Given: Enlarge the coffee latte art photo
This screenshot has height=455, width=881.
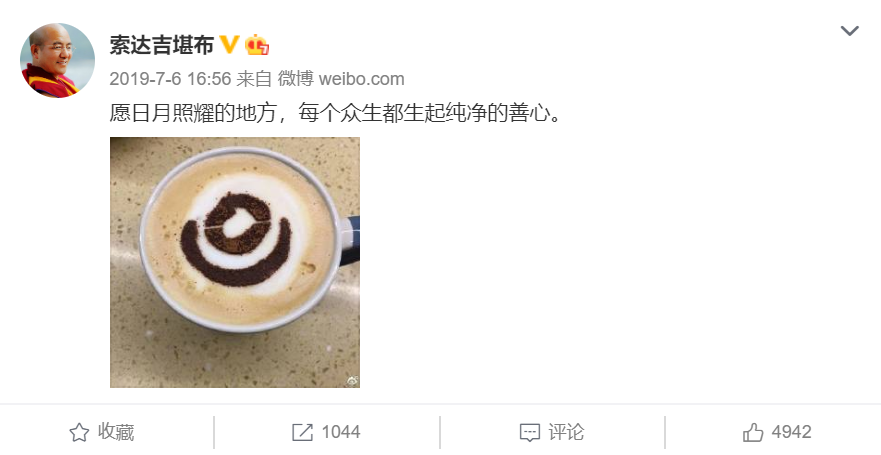Looking at the screenshot, I should 235,262.
